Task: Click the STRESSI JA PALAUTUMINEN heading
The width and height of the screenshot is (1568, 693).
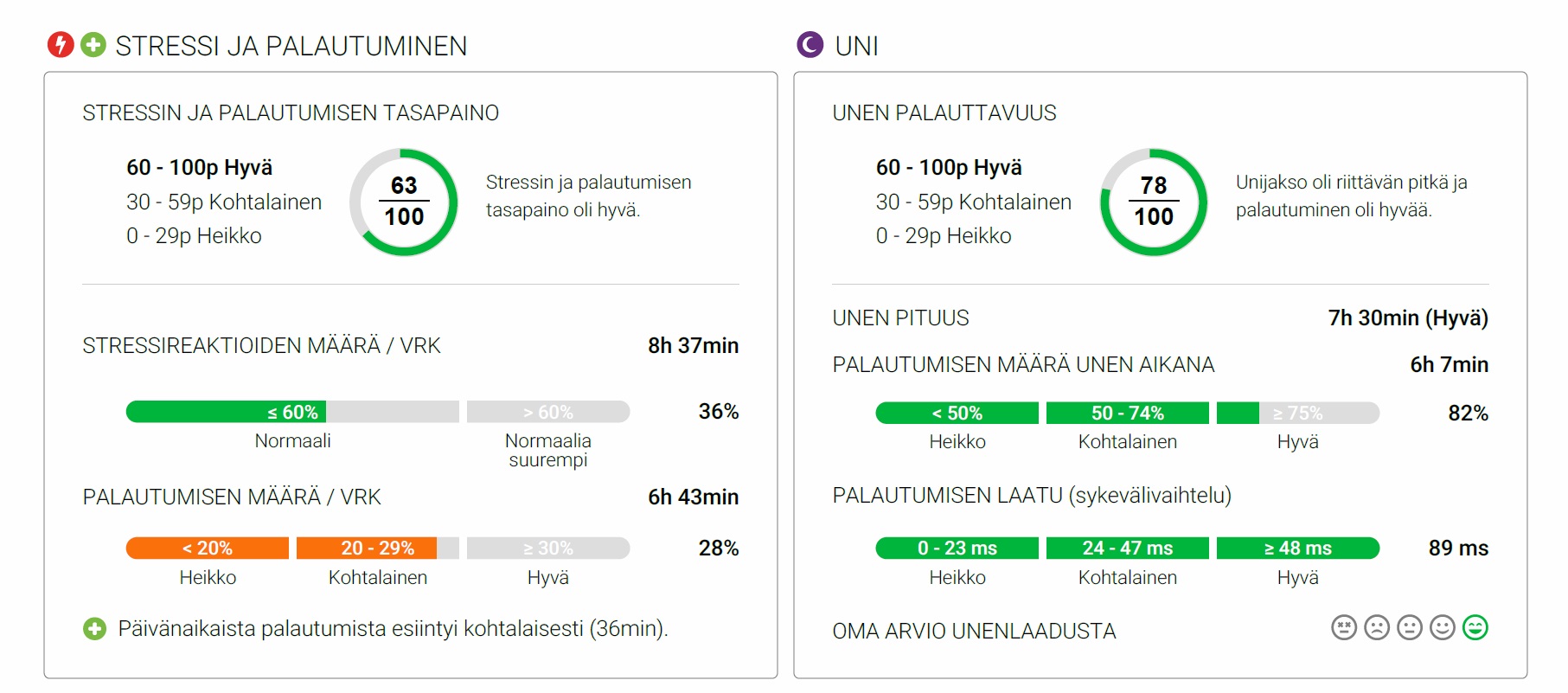Action: (291, 46)
